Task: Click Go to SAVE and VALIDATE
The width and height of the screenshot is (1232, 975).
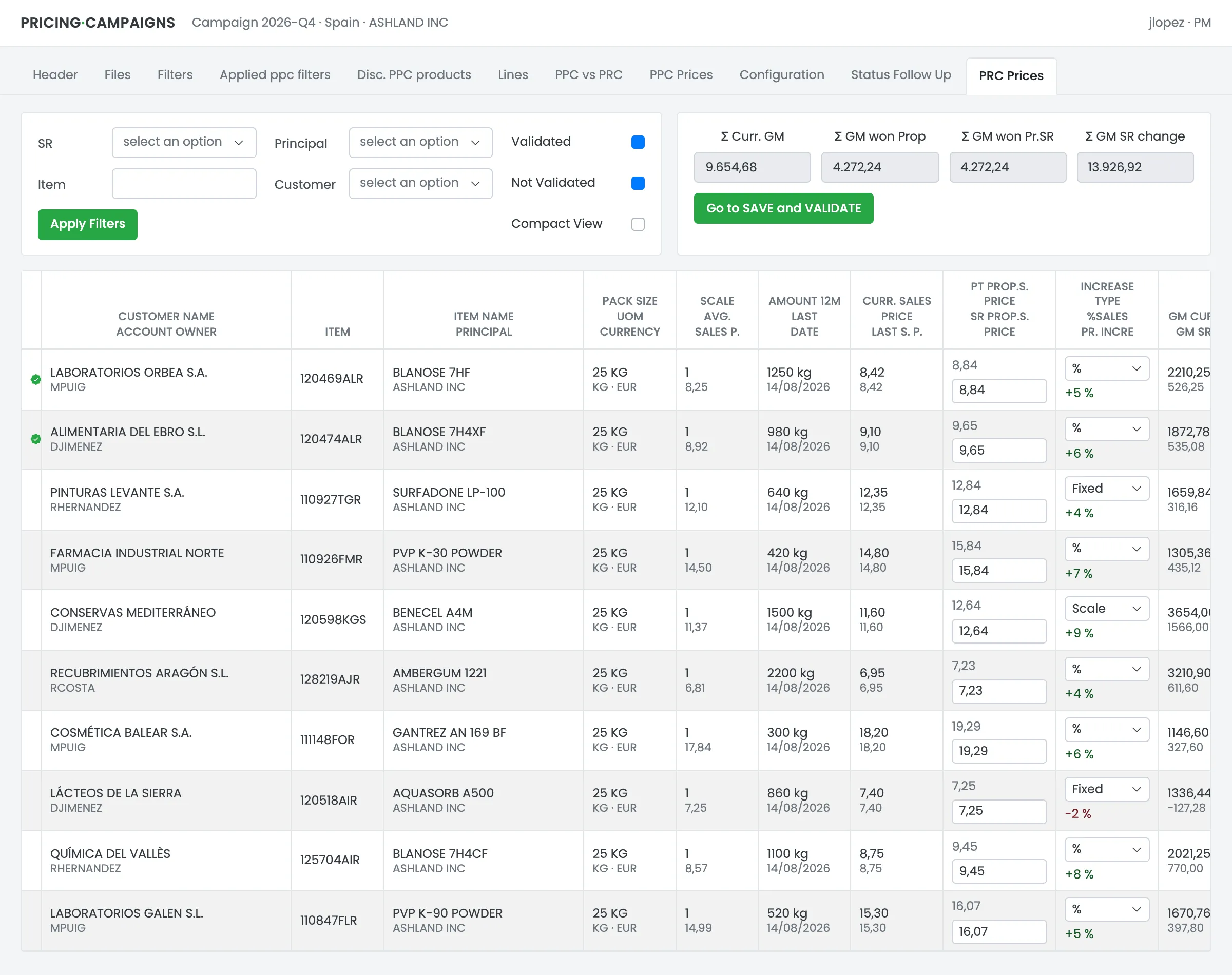Action: point(783,208)
